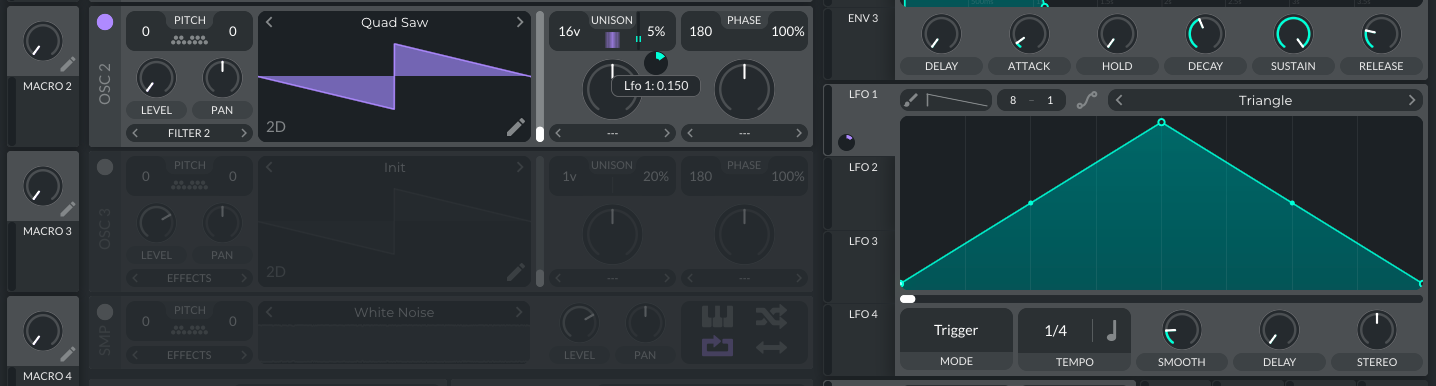Open the 1/4 tempo value selector
This screenshot has width=1436, height=386.
tap(1056, 330)
